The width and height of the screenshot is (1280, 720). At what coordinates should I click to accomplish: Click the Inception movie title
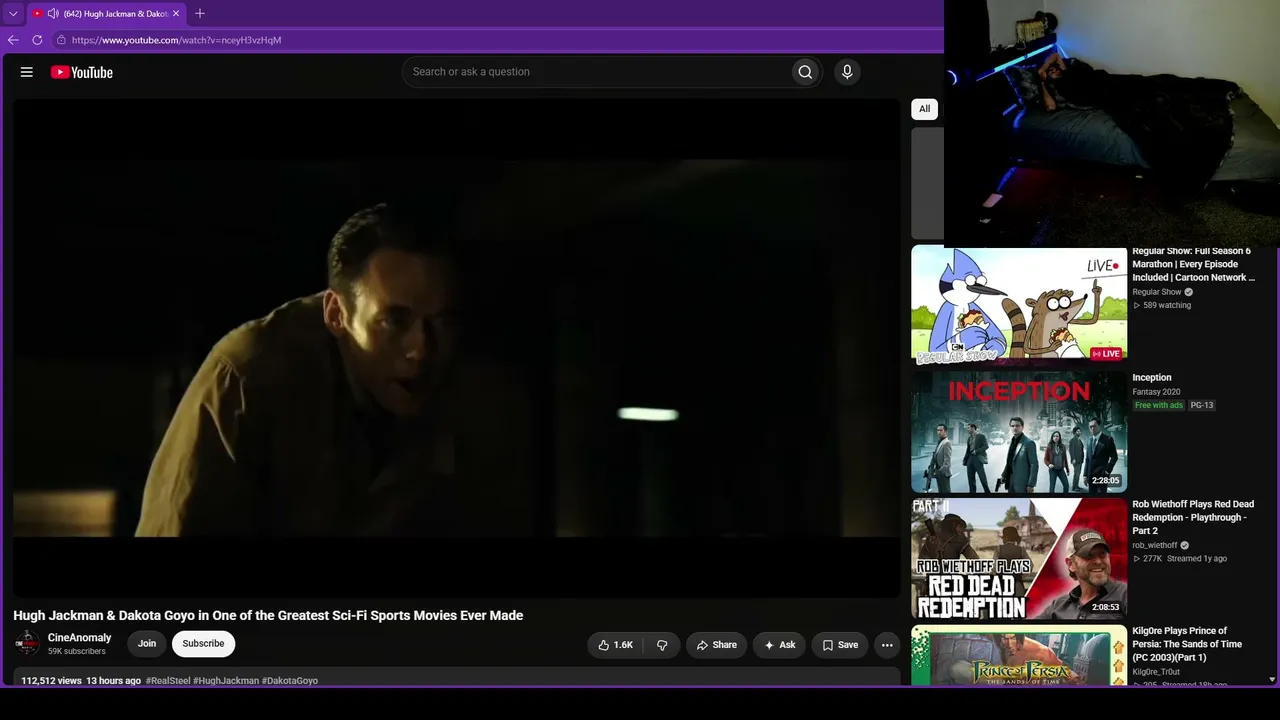click(1152, 378)
